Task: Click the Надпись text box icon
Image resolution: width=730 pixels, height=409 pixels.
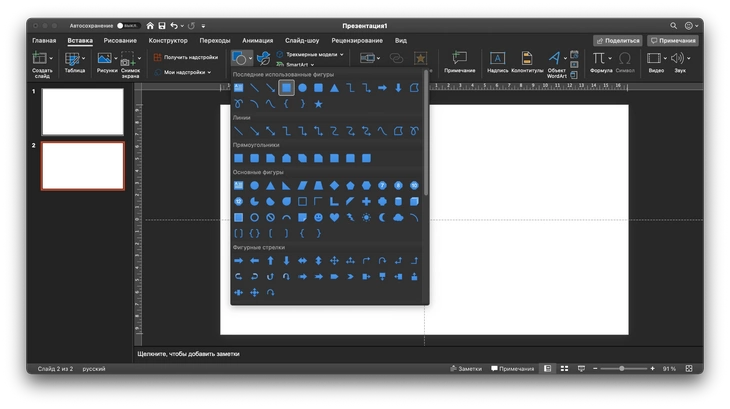Action: 497,62
